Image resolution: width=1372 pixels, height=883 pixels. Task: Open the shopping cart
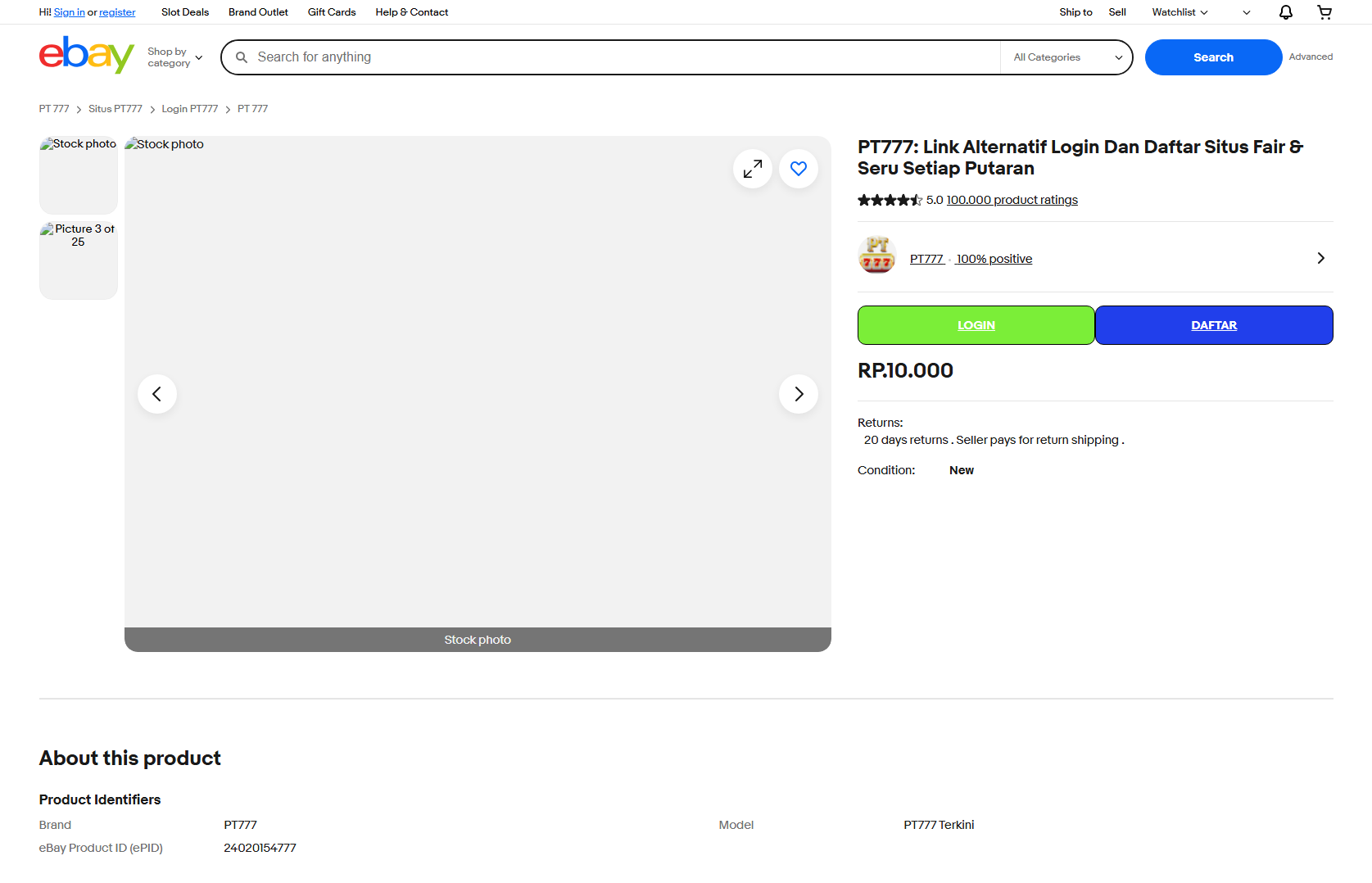(x=1324, y=12)
